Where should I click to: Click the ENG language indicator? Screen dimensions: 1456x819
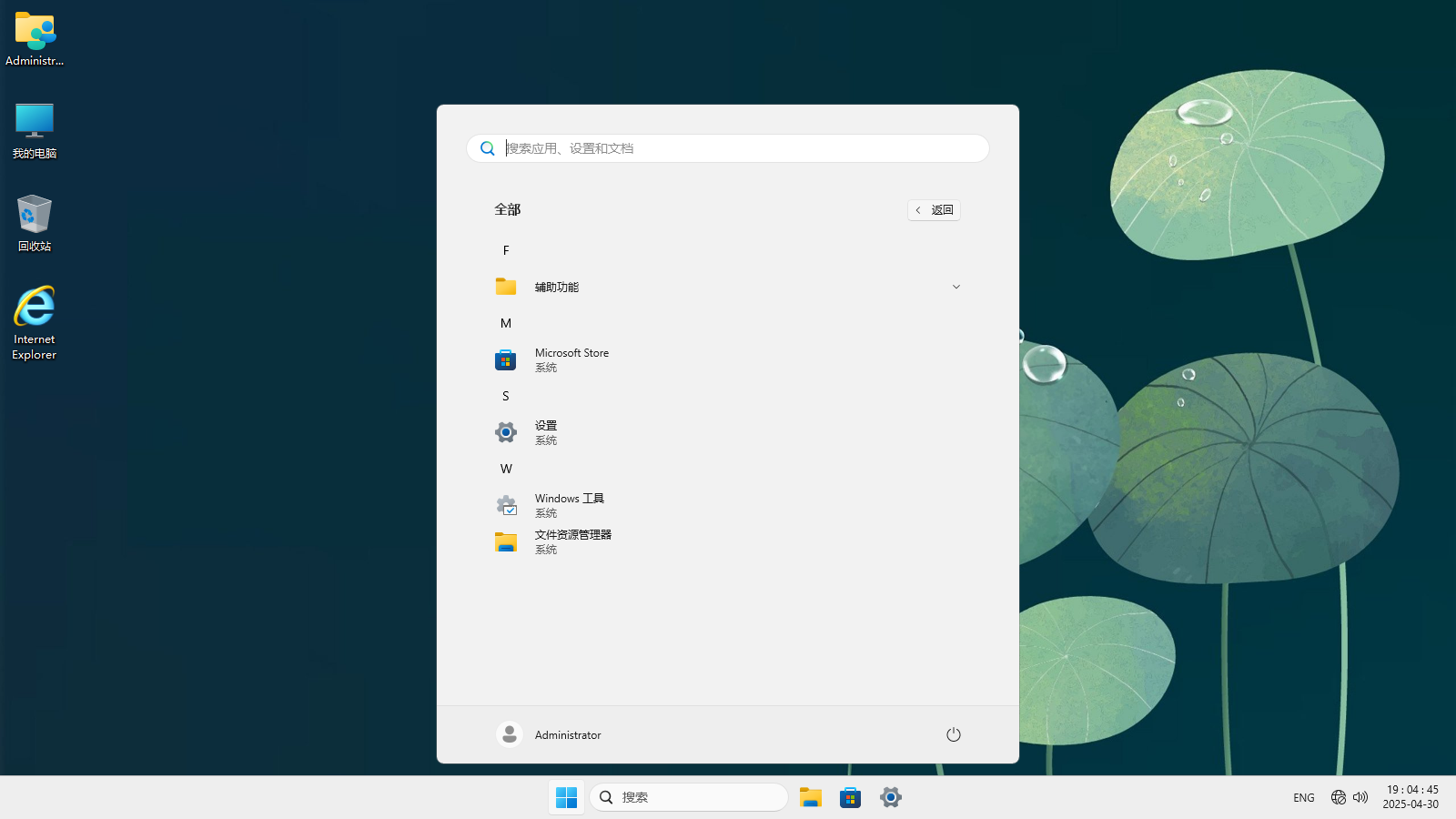pyautogui.click(x=1304, y=798)
